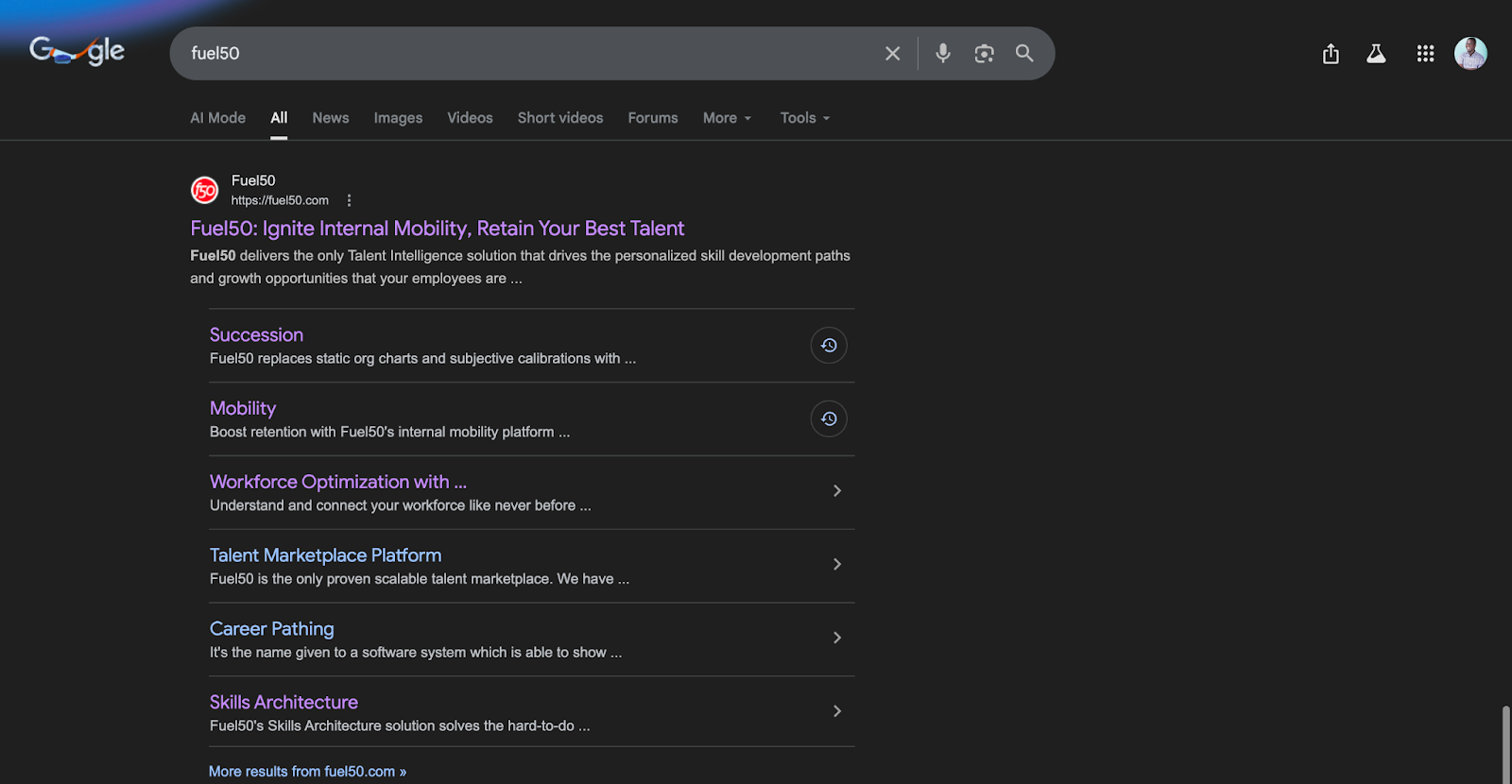Open the More dropdown in search tabs
This screenshot has height=784, width=1512.
tap(727, 118)
